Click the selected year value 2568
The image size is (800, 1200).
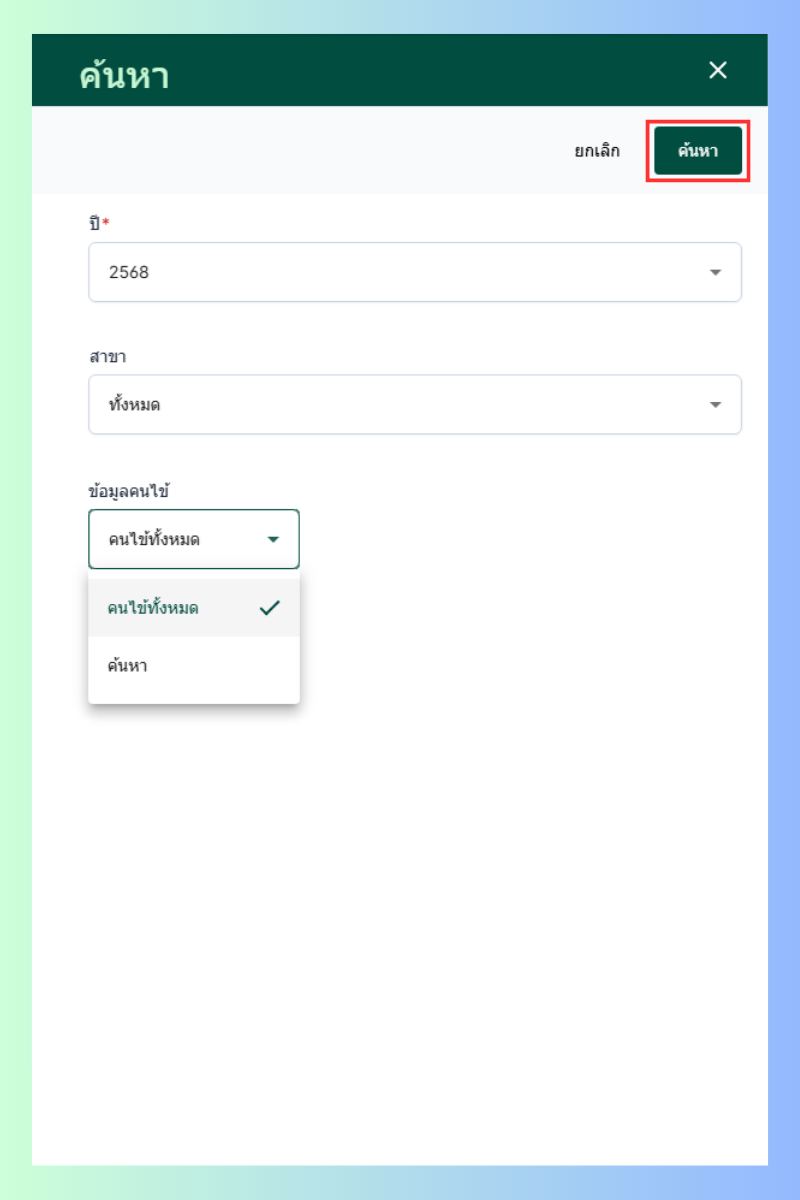pyautogui.click(x=129, y=272)
